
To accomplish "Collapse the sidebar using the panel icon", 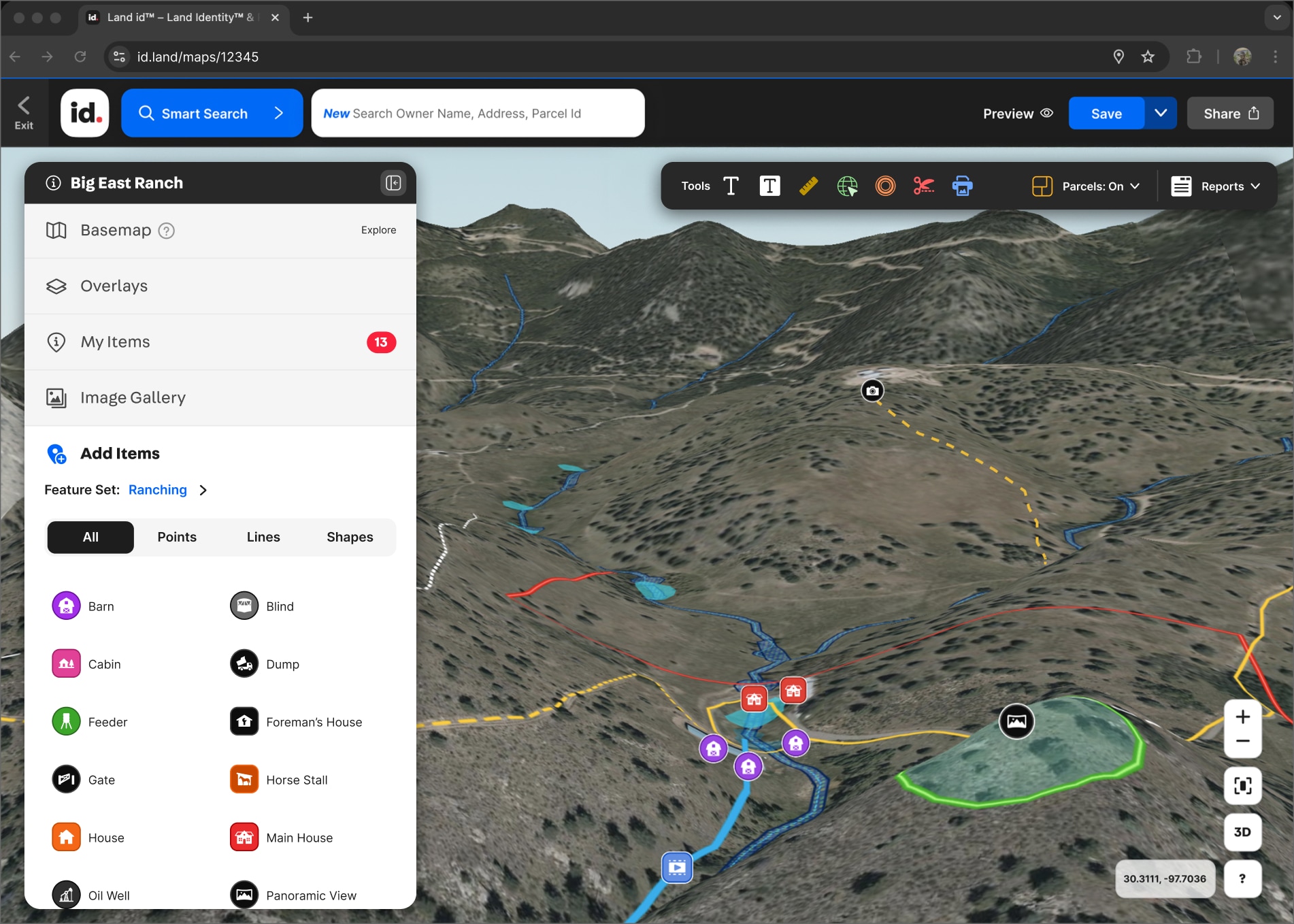I will click(x=393, y=182).
